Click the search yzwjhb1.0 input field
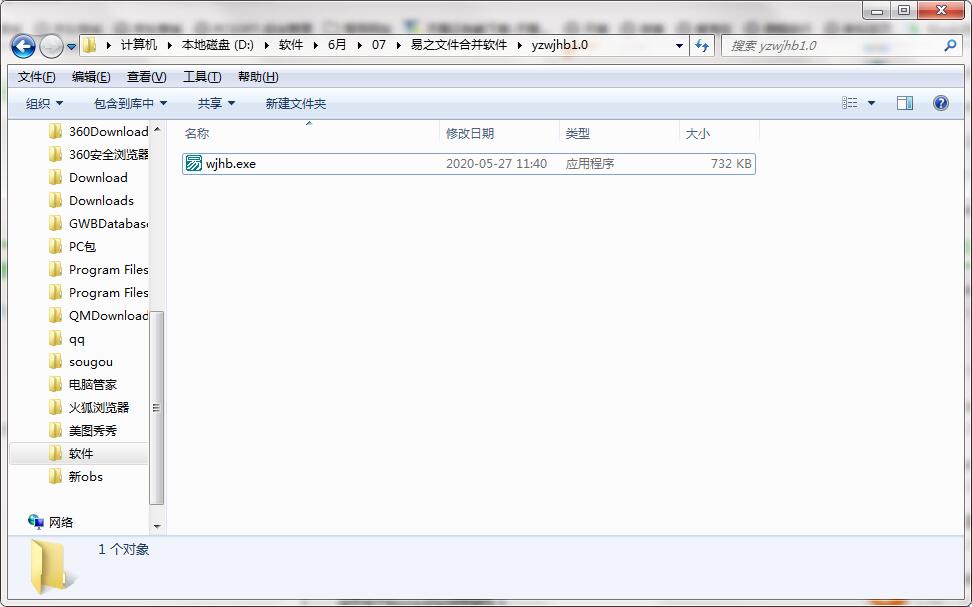 (830, 46)
